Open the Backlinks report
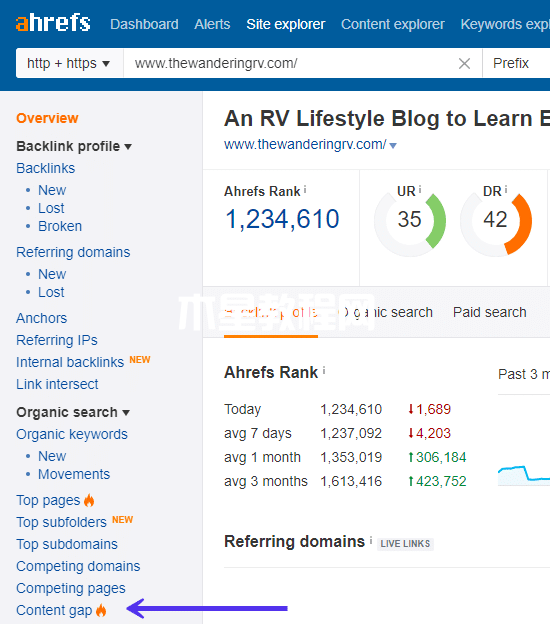 coord(45,168)
